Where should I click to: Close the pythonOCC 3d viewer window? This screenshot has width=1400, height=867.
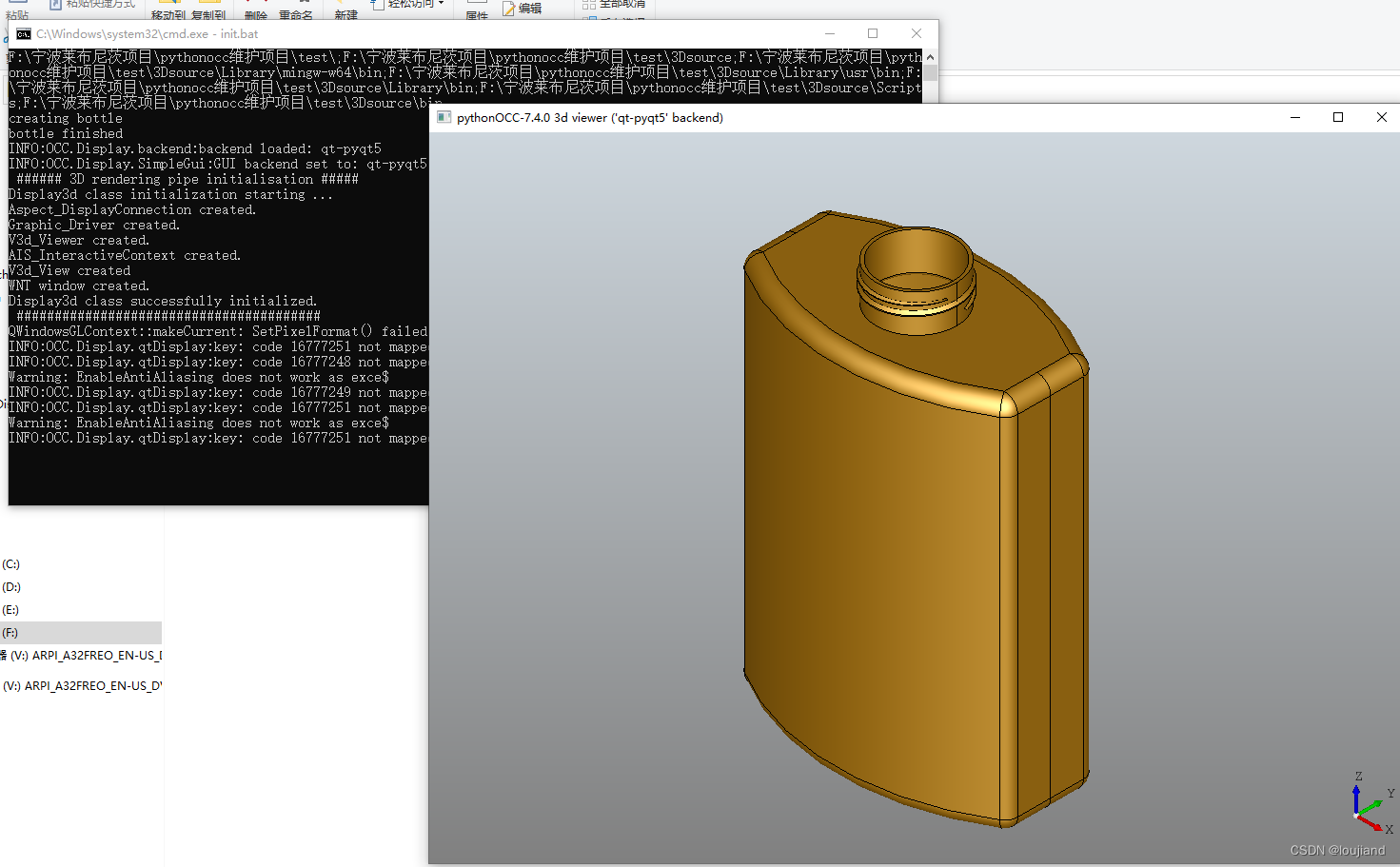1382,117
